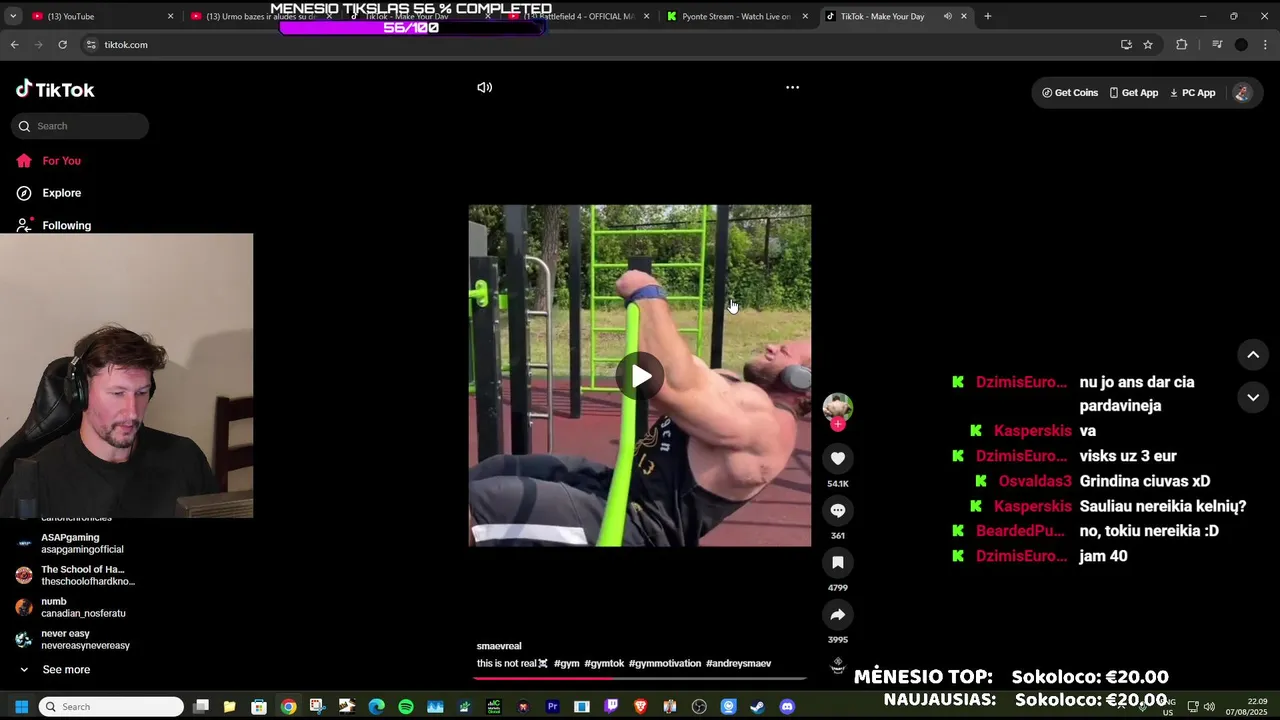The height and width of the screenshot is (720, 1280).
Task: Open Steam from the taskbar
Action: tap(757, 707)
